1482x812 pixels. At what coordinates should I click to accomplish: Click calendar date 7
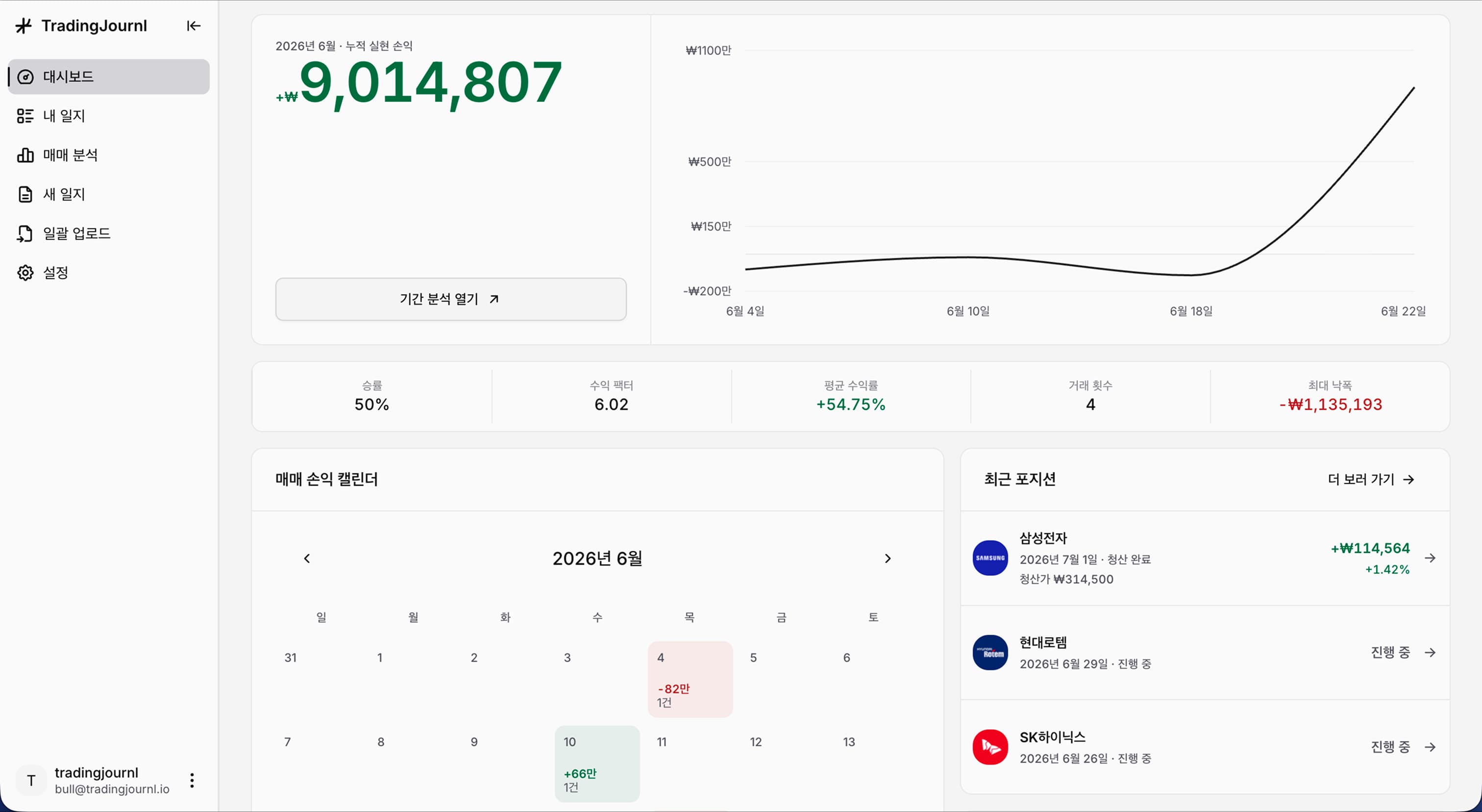(288, 742)
